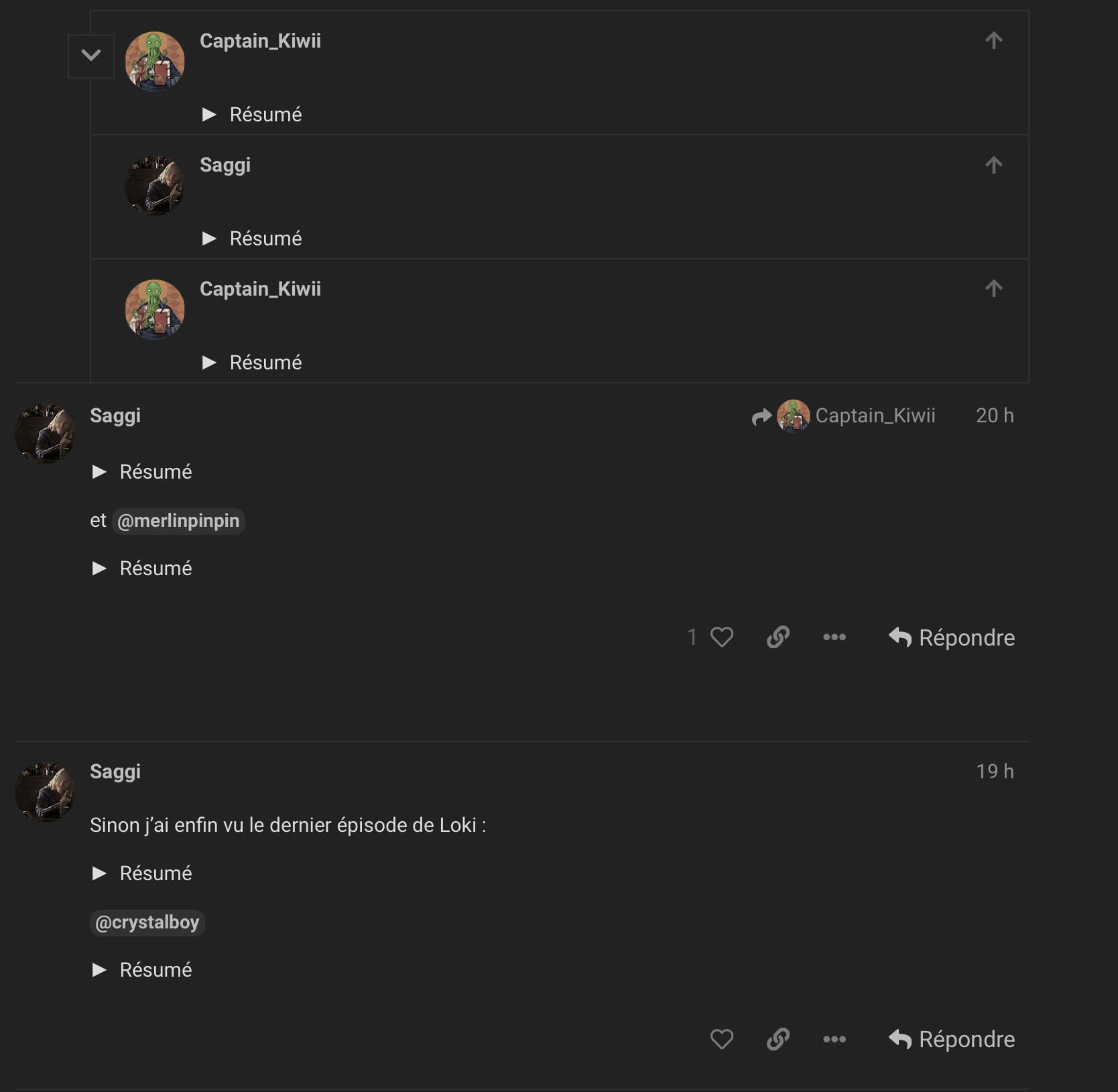Expand Résumé spoiler below @merlinpinpin mention

[x=142, y=568]
